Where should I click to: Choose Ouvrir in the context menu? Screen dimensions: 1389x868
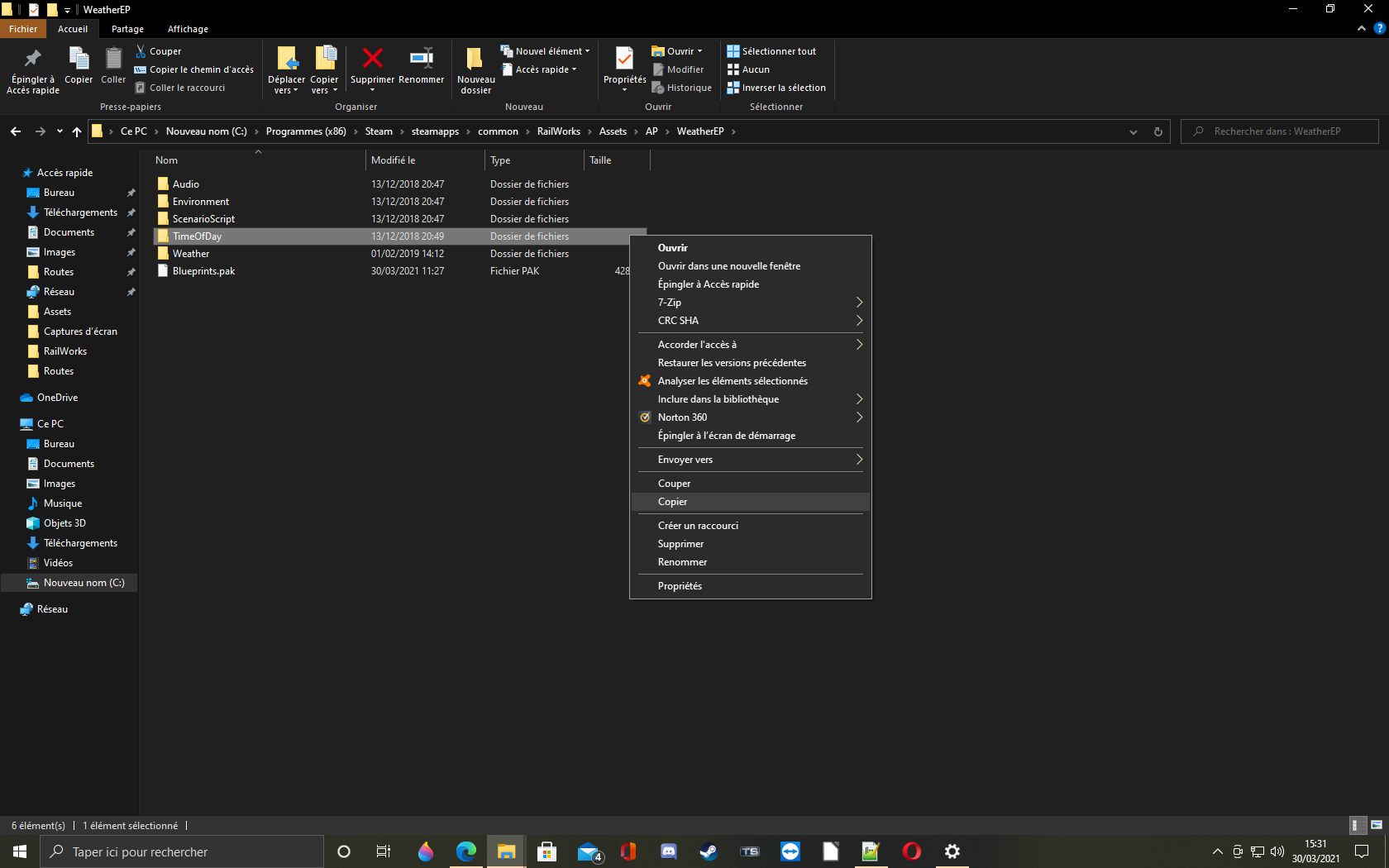click(750, 248)
